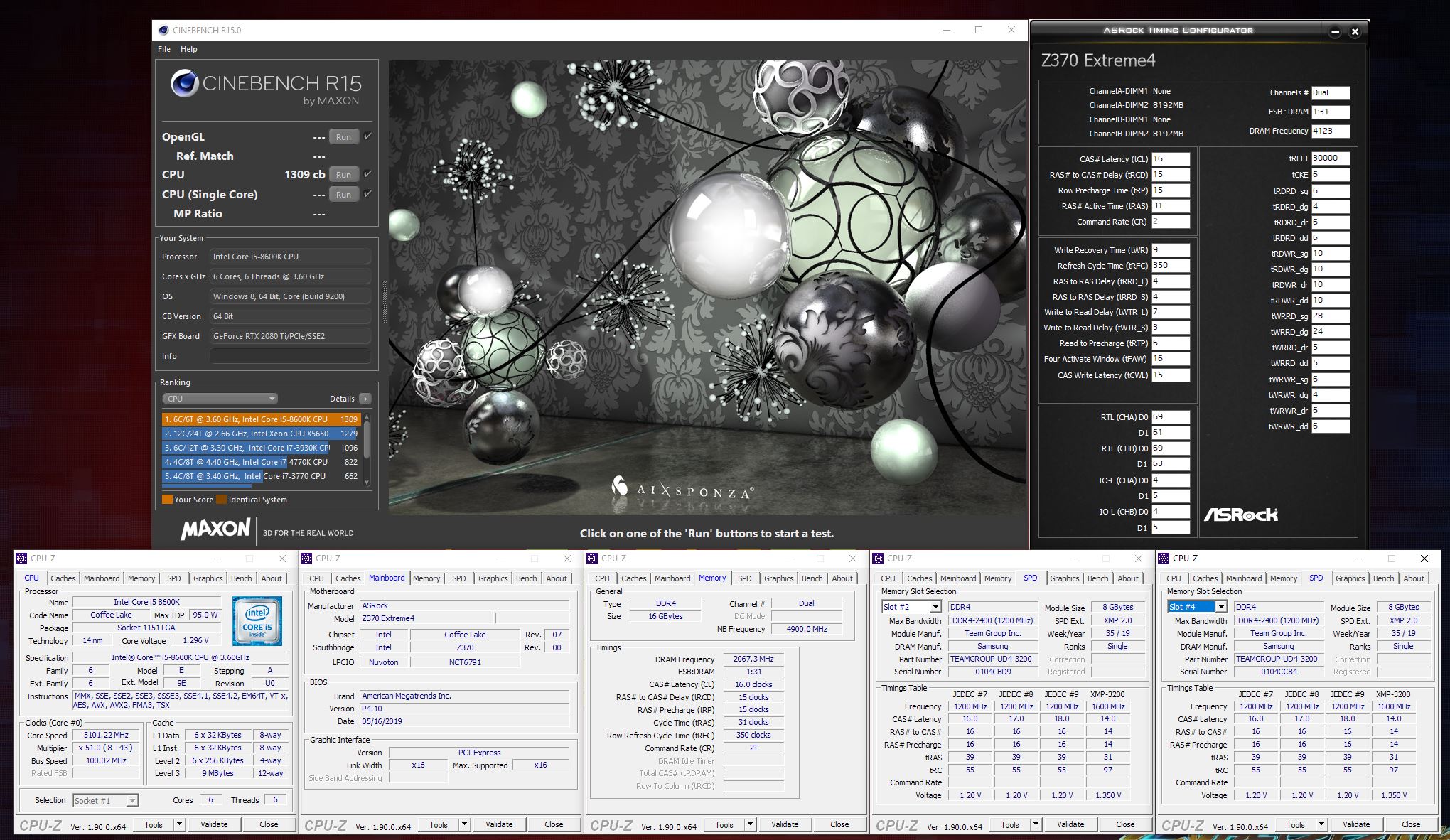Open the File menu in Cinebench

[x=164, y=49]
